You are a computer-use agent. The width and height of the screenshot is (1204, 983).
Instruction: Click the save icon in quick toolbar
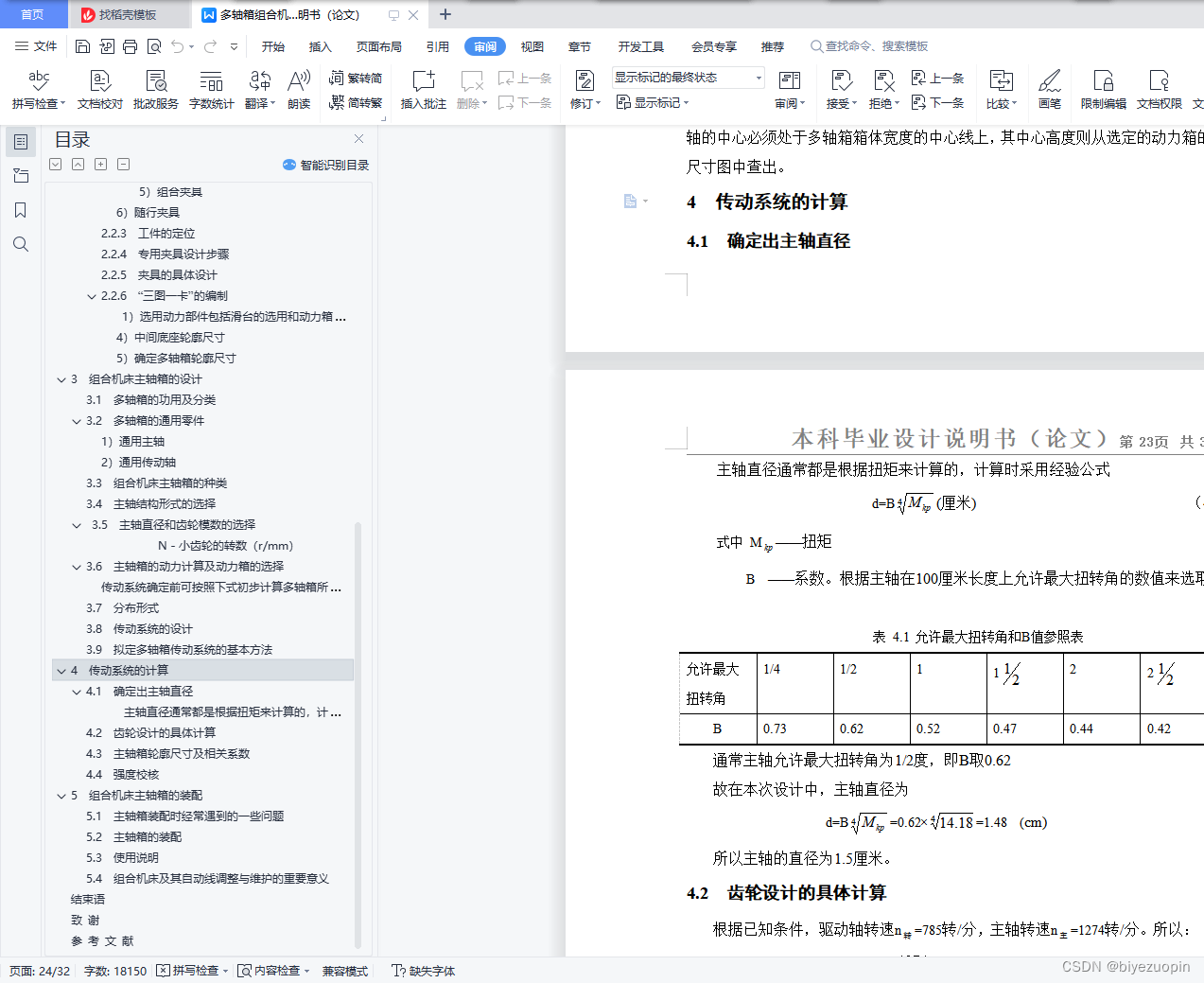pyautogui.click(x=82, y=46)
